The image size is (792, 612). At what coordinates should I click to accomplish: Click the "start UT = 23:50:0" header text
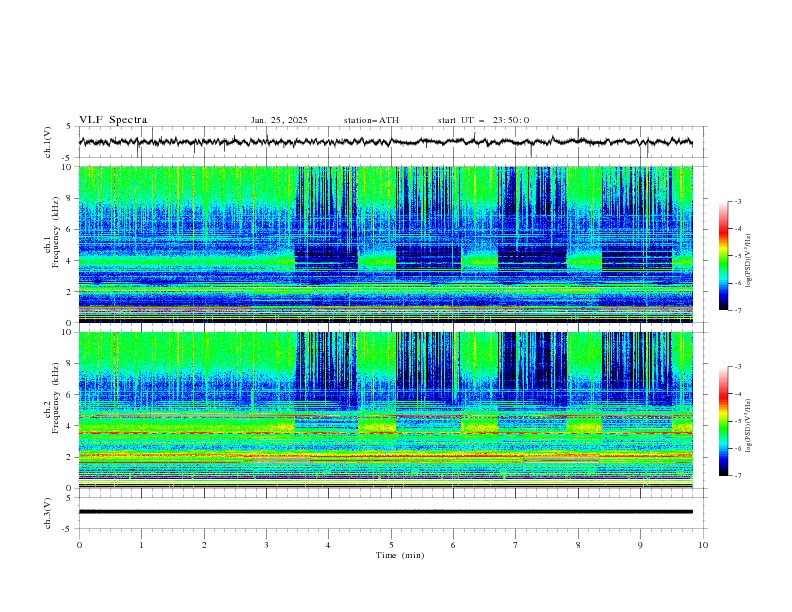point(483,120)
